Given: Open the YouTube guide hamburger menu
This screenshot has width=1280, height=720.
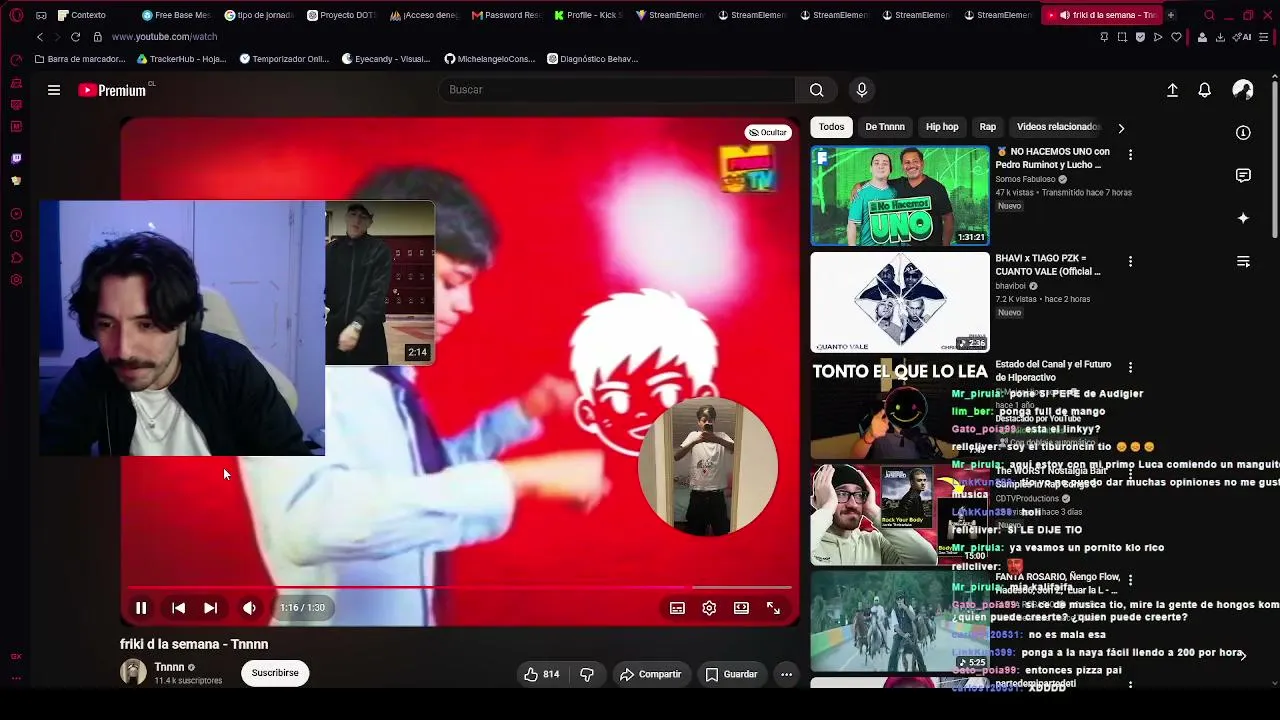Looking at the screenshot, I should tap(54, 90).
